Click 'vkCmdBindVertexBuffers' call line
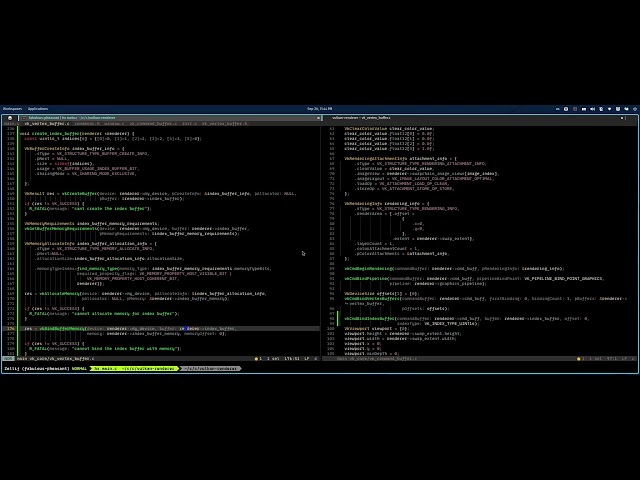 485,299
